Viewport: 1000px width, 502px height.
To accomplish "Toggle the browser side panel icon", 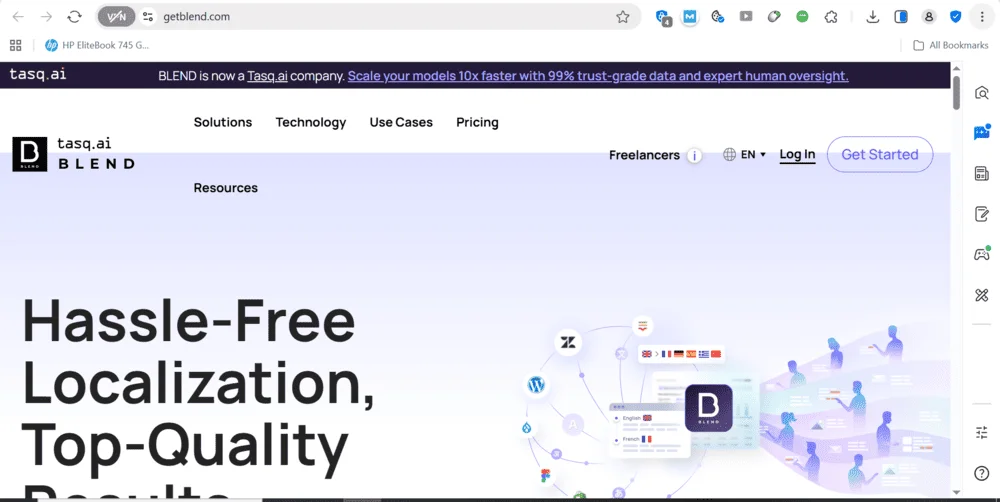I will (x=901, y=17).
